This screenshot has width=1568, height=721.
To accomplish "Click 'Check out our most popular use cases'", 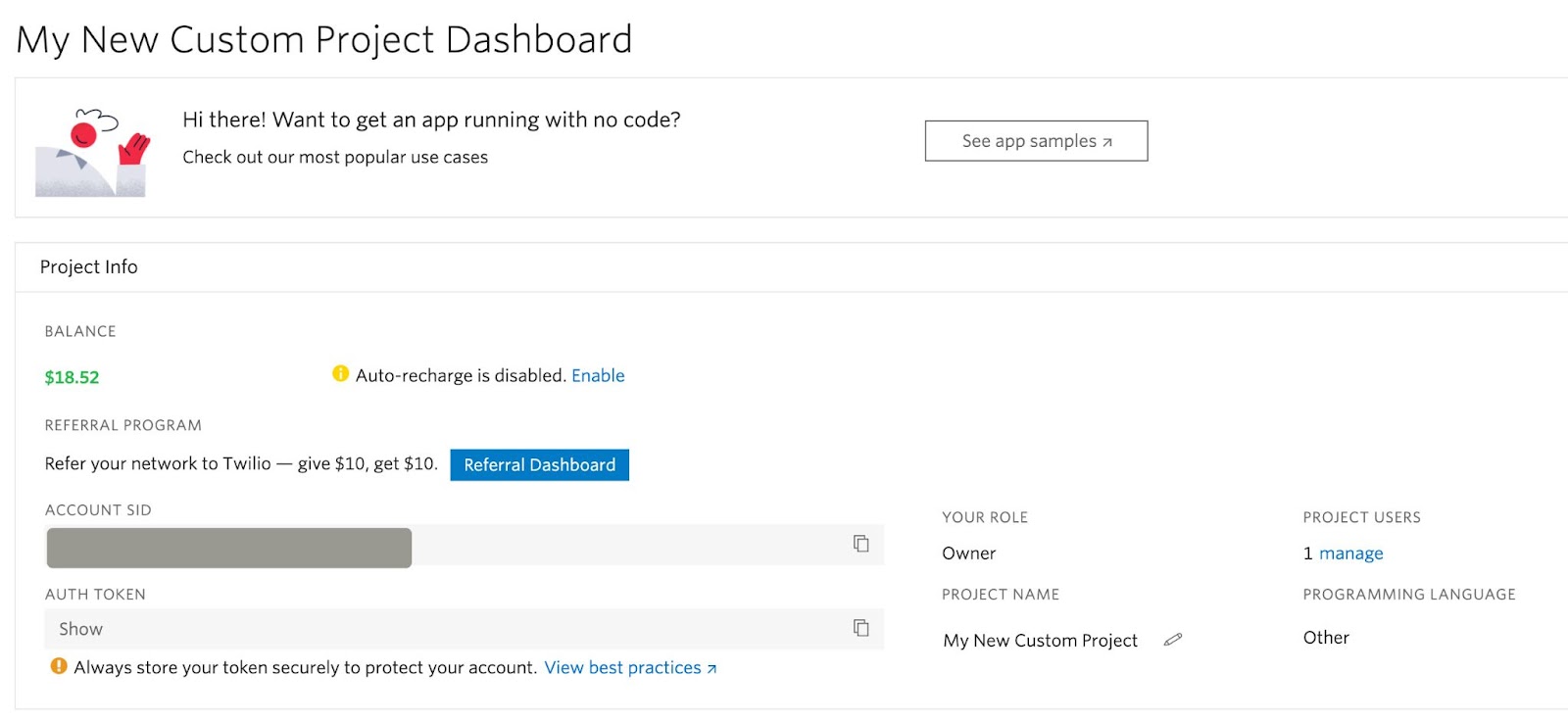I will [x=335, y=157].
